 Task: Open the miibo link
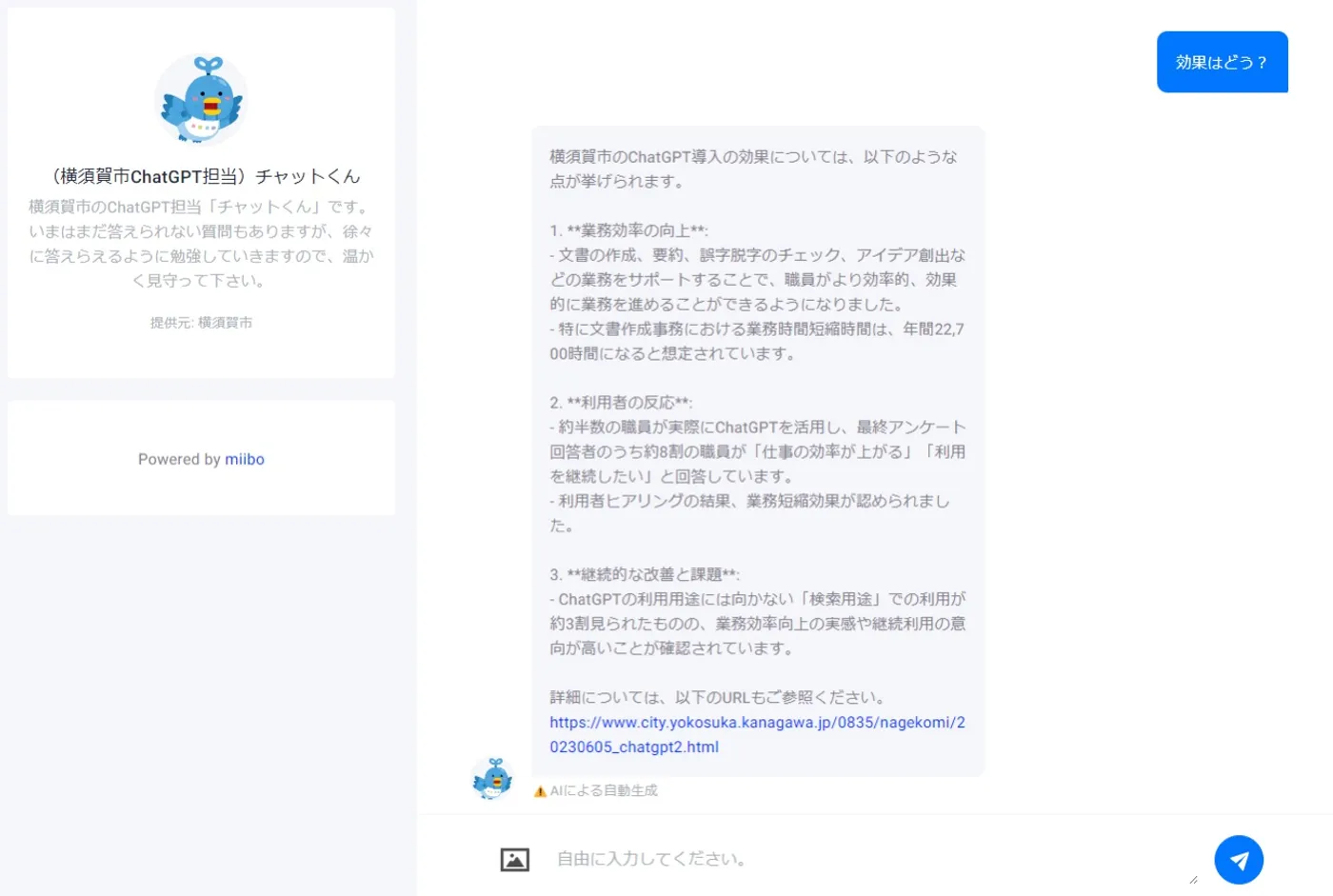(245, 459)
